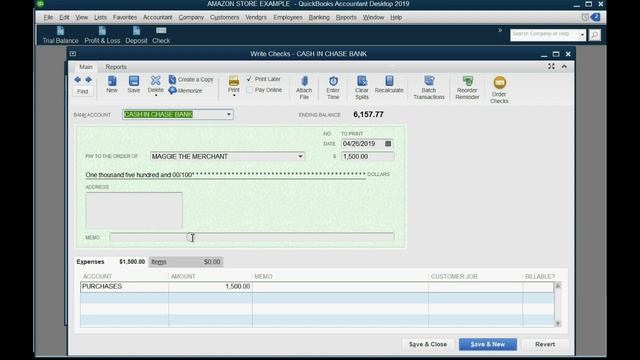Expand hidden icon bar items chevron
640x360 pixels.
tap(500, 30)
